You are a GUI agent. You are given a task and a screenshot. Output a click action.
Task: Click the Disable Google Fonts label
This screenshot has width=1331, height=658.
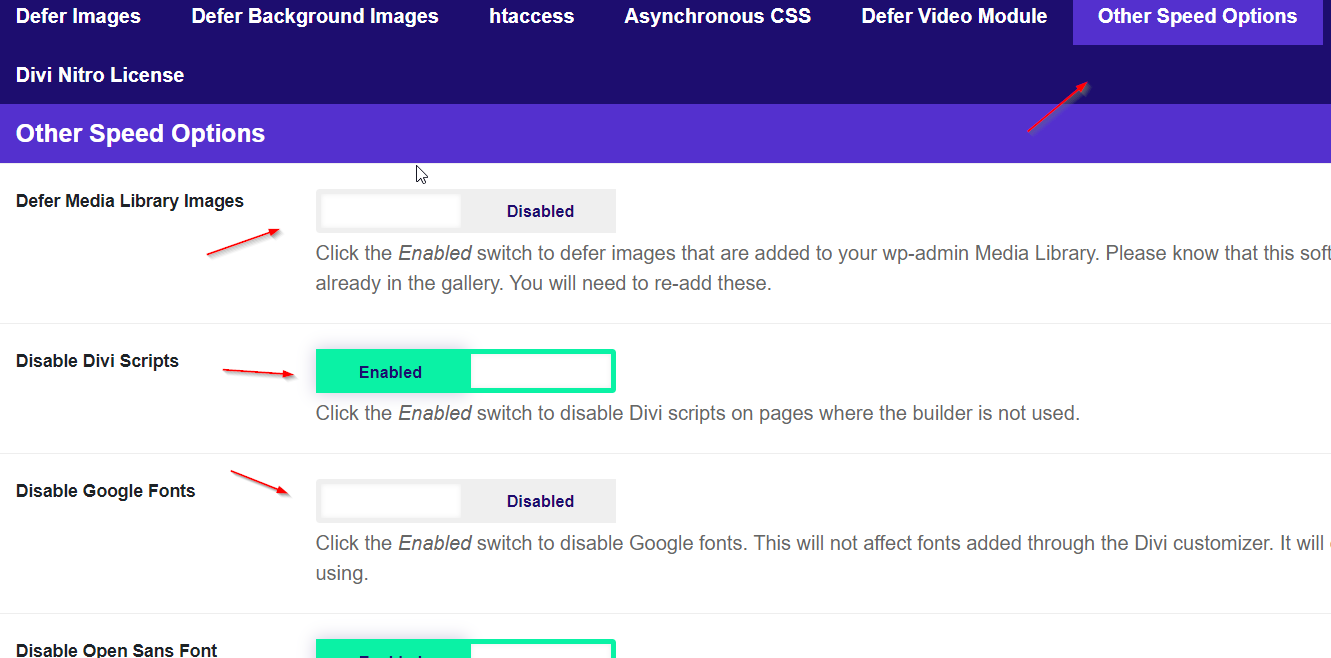point(105,490)
